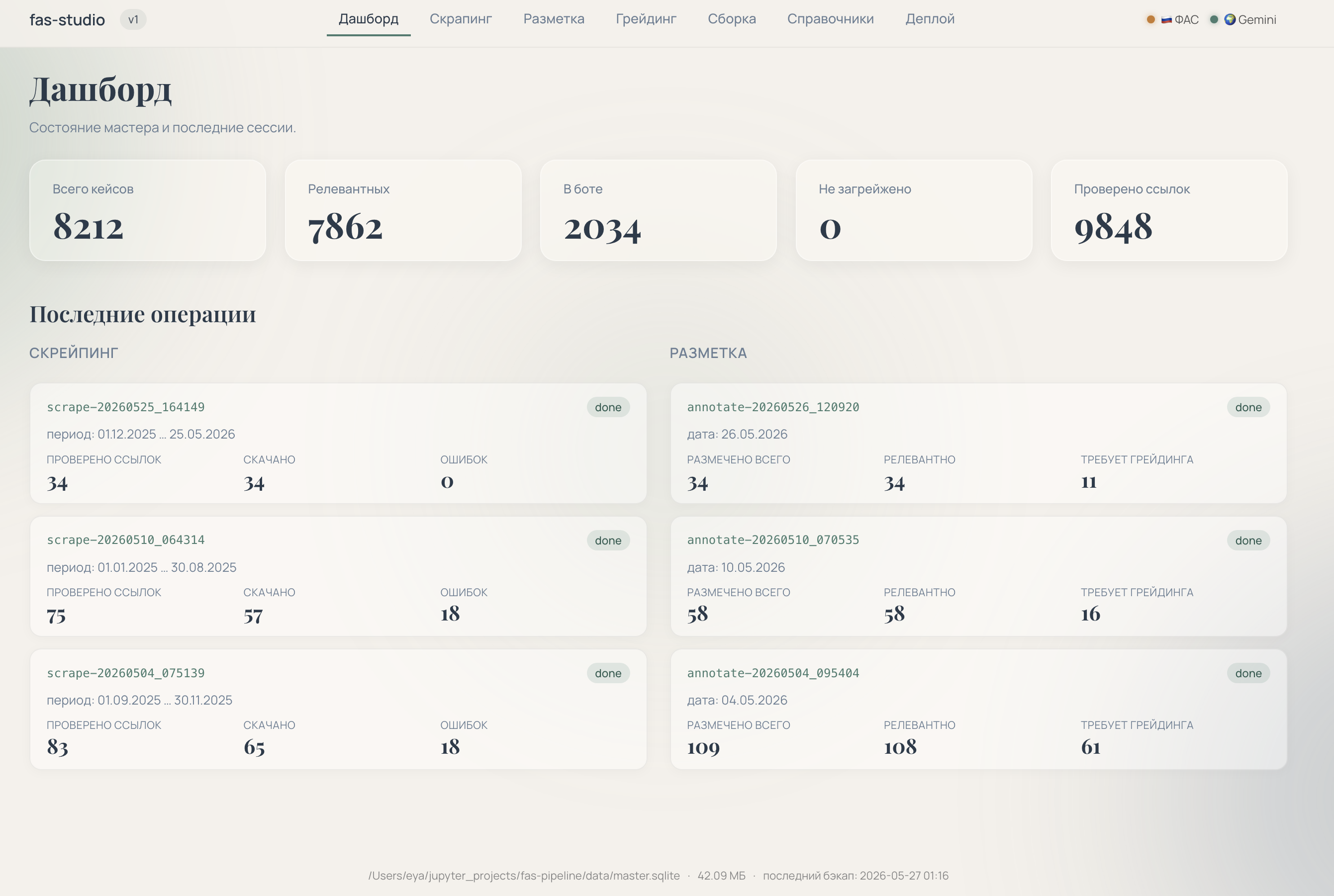
Task: Click the последний бэкап timestamp in footer
Action: [x=856, y=876]
